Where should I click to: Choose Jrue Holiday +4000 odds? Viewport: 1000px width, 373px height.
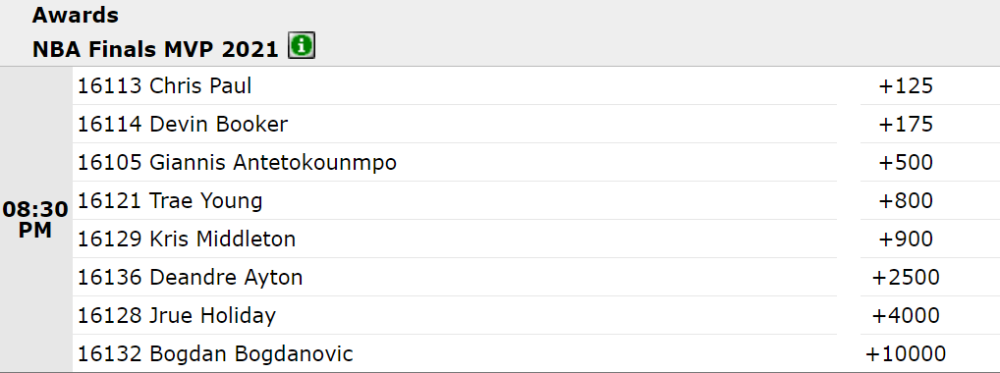pos(906,316)
